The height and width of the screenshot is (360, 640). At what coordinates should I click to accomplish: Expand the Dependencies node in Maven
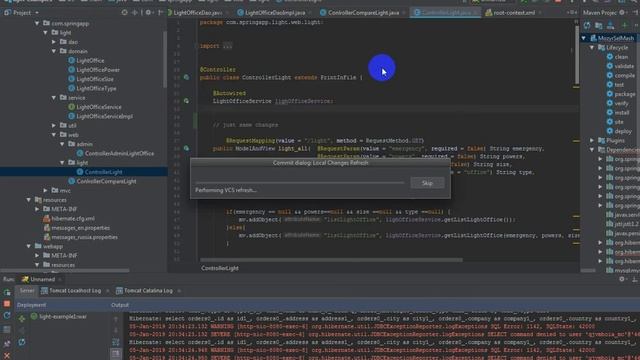pyautogui.click(x=592, y=150)
